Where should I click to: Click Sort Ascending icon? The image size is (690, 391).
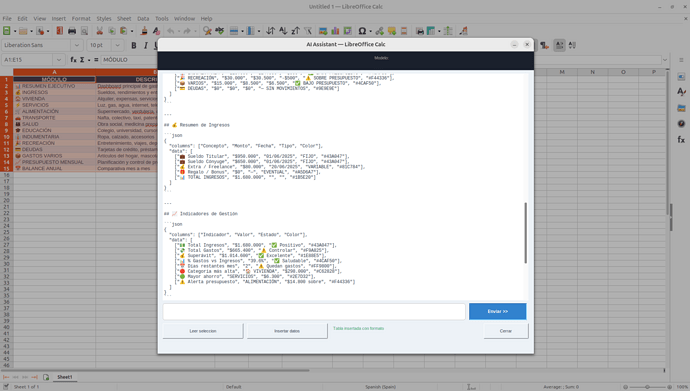click(283, 31)
